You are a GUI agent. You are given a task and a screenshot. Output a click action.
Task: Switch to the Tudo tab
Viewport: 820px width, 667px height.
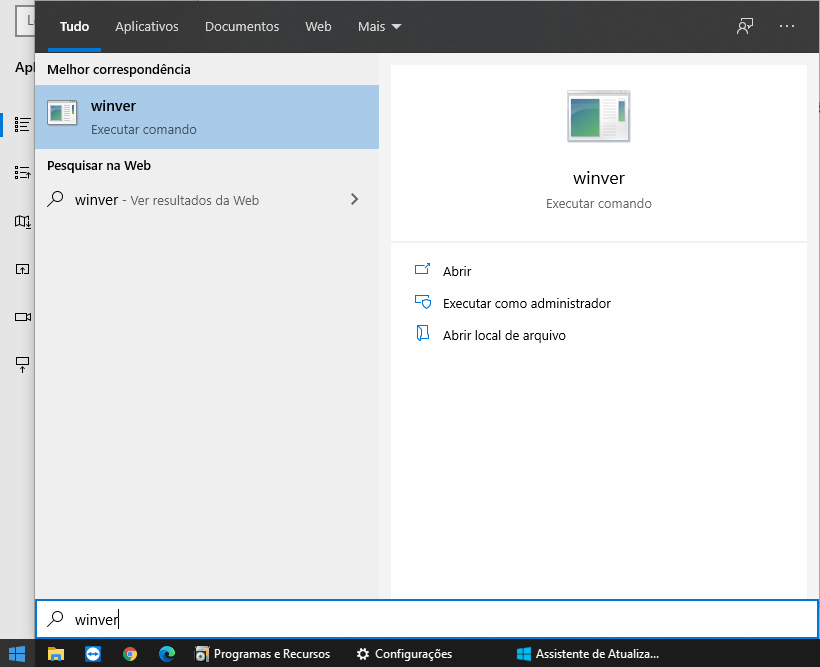tap(74, 27)
